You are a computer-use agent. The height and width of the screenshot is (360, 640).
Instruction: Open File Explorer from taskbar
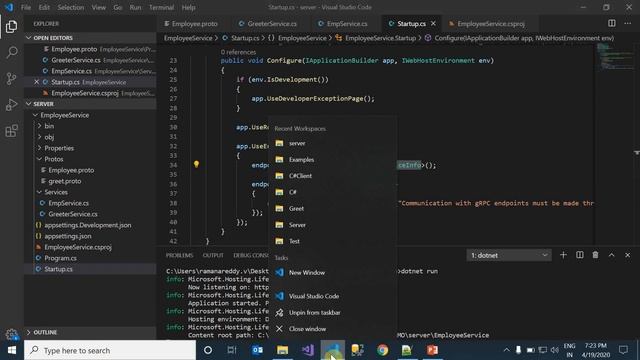click(282, 350)
